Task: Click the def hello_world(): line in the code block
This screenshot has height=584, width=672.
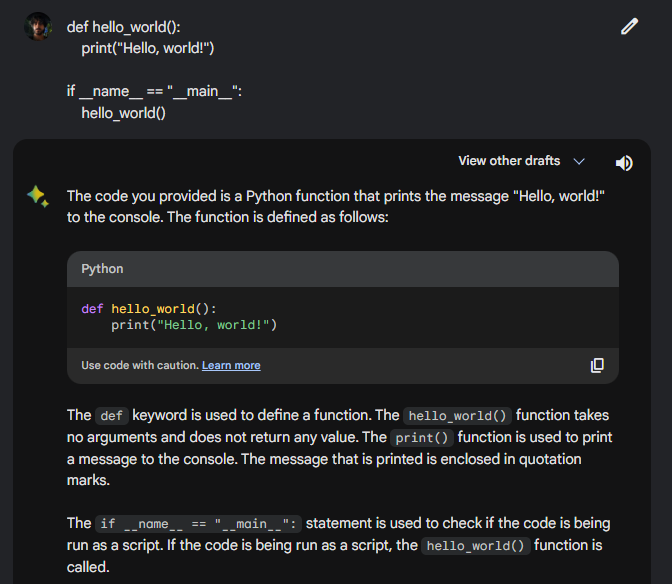Action: [x=149, y=309]
